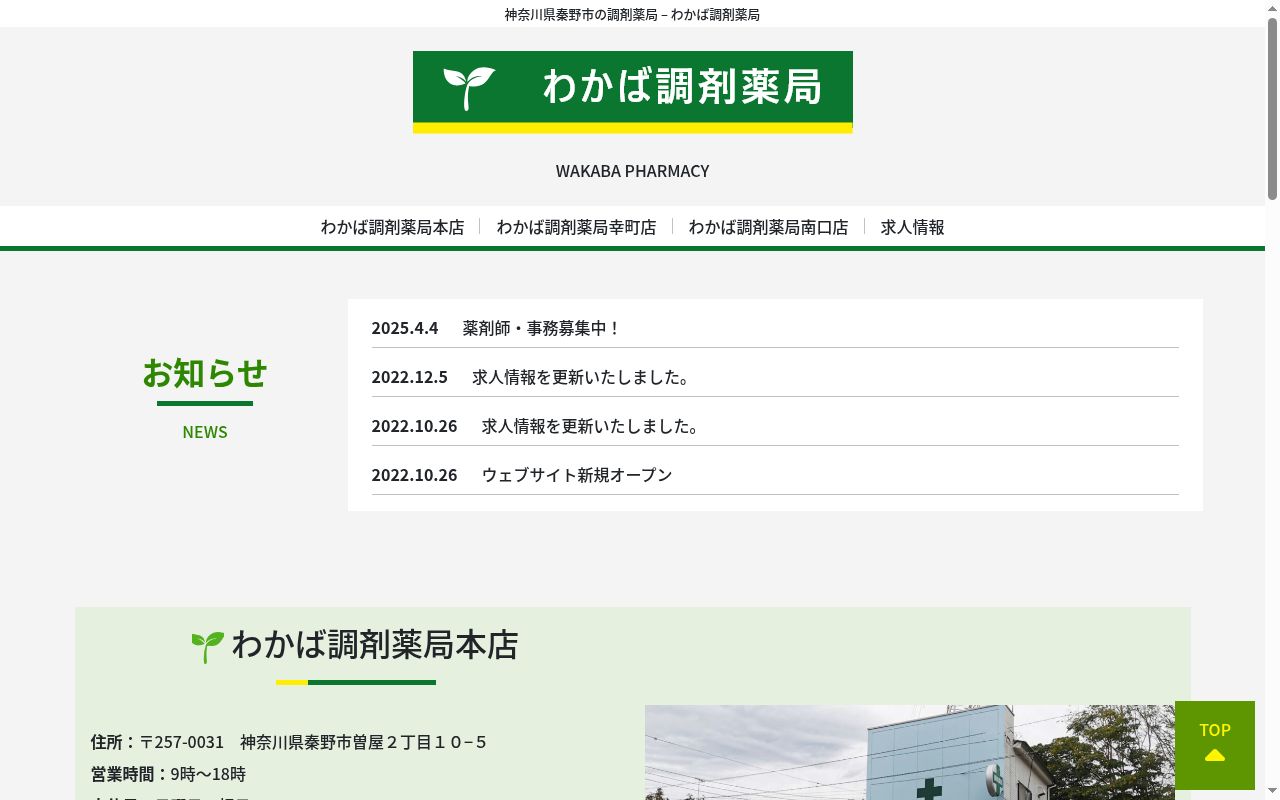
Task: Click the 神奈川県秦野市の調剤薬局 tagline at top
Action: pos(632,14)
